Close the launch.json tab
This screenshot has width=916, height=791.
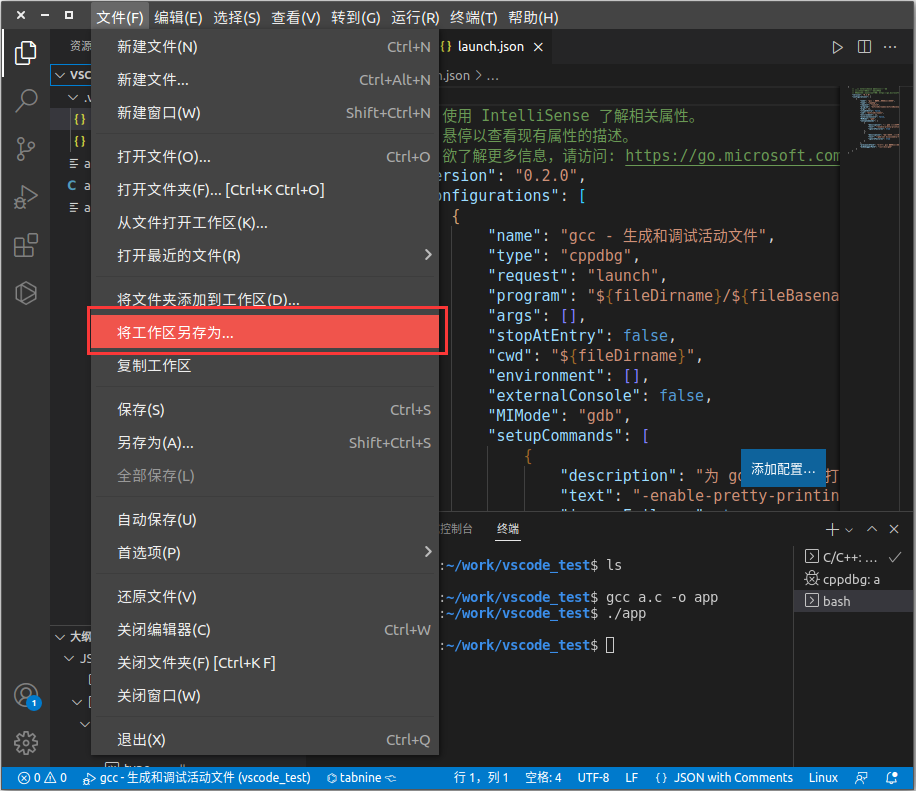tap(538, 47)
